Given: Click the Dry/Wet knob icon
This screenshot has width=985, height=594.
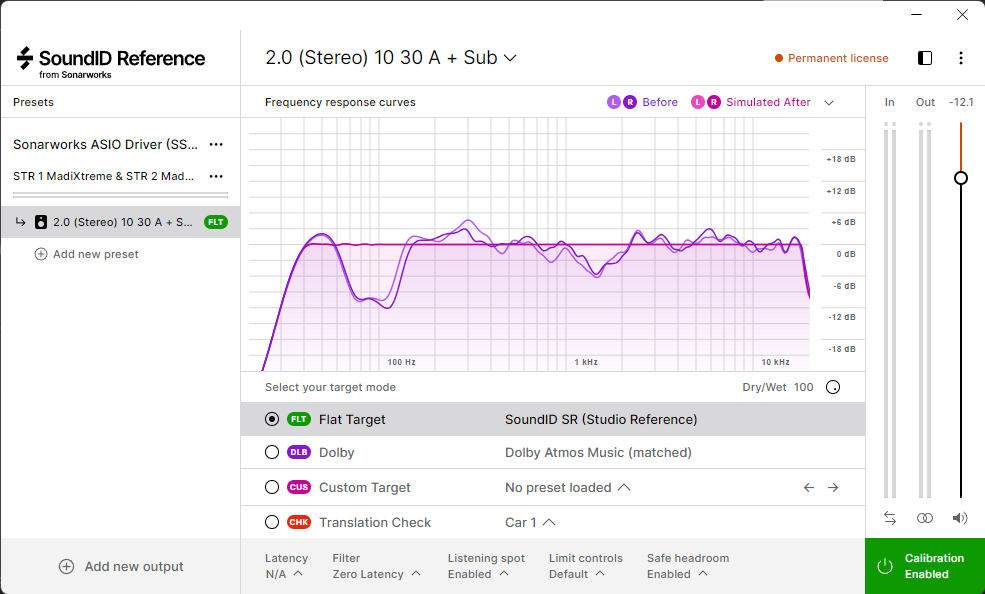Looking at the screenshot, I should [x=833, y=388].
